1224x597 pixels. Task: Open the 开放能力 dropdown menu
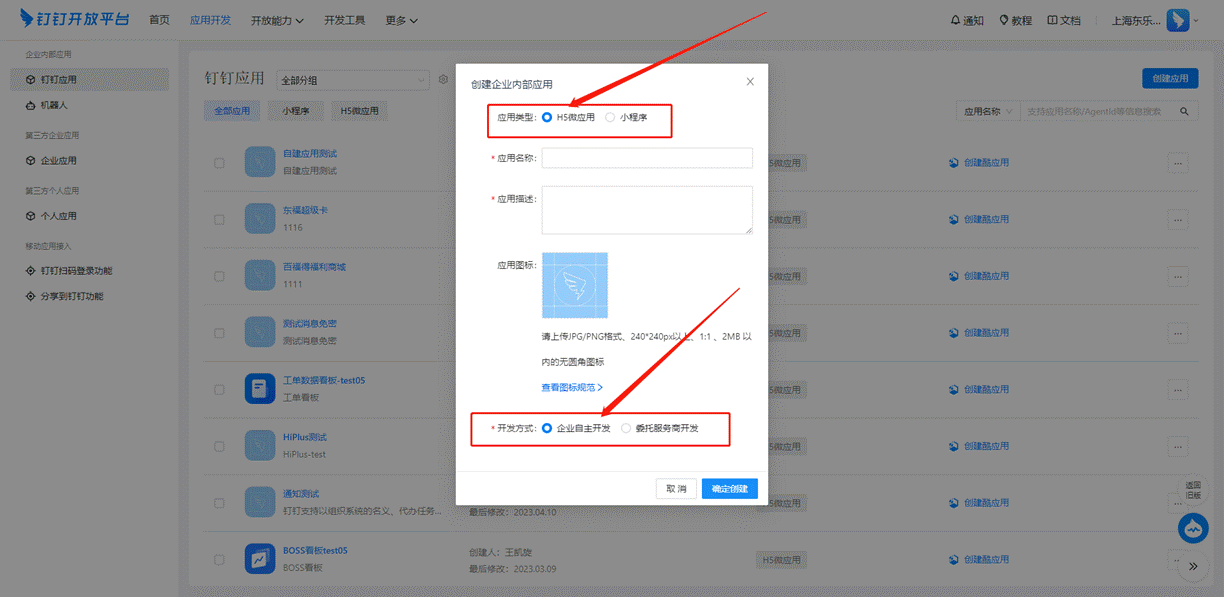click(278, 20)
